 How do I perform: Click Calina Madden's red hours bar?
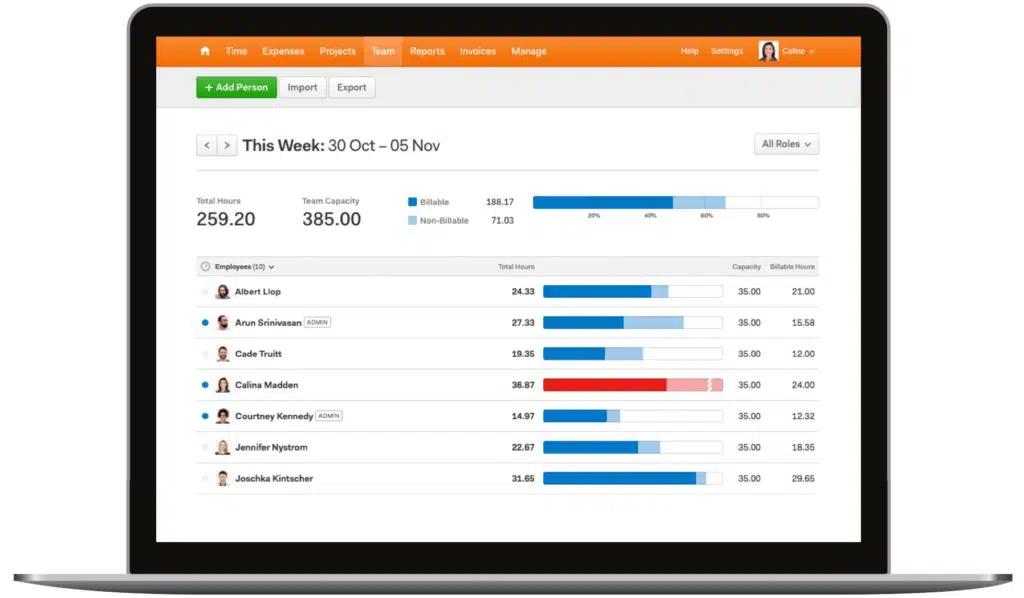tap(604, 385)
